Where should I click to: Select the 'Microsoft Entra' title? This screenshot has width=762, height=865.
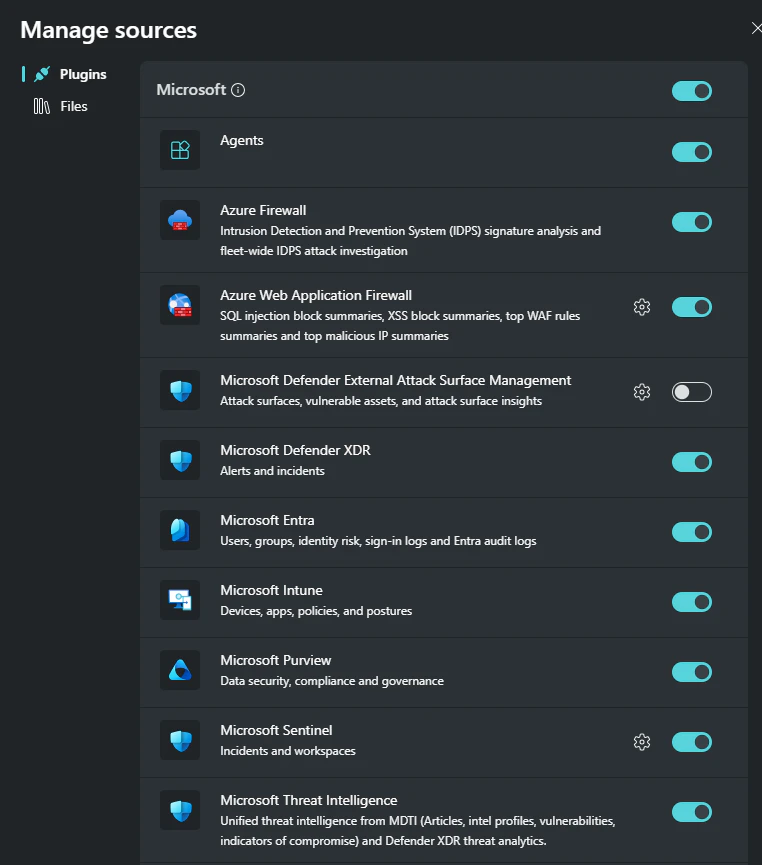pyautogui.click(x=267, y=520)
